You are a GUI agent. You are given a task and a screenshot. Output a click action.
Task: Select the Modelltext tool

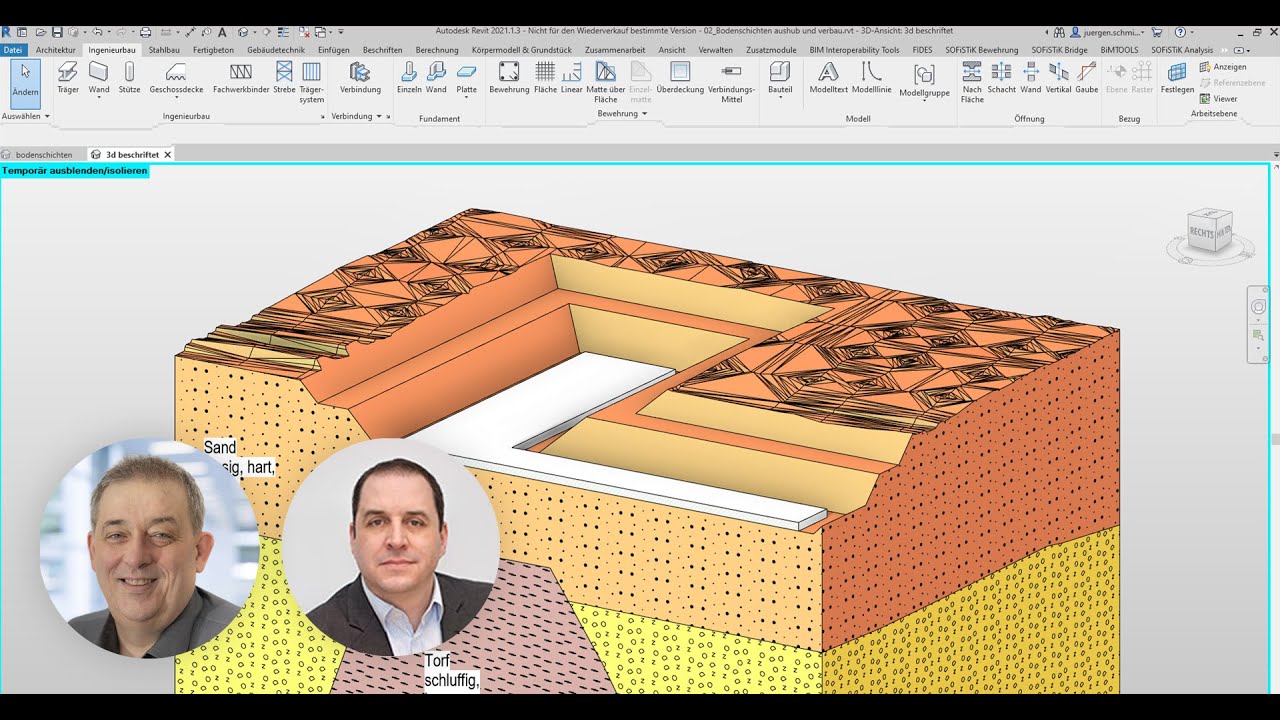[x=829, y=77]
